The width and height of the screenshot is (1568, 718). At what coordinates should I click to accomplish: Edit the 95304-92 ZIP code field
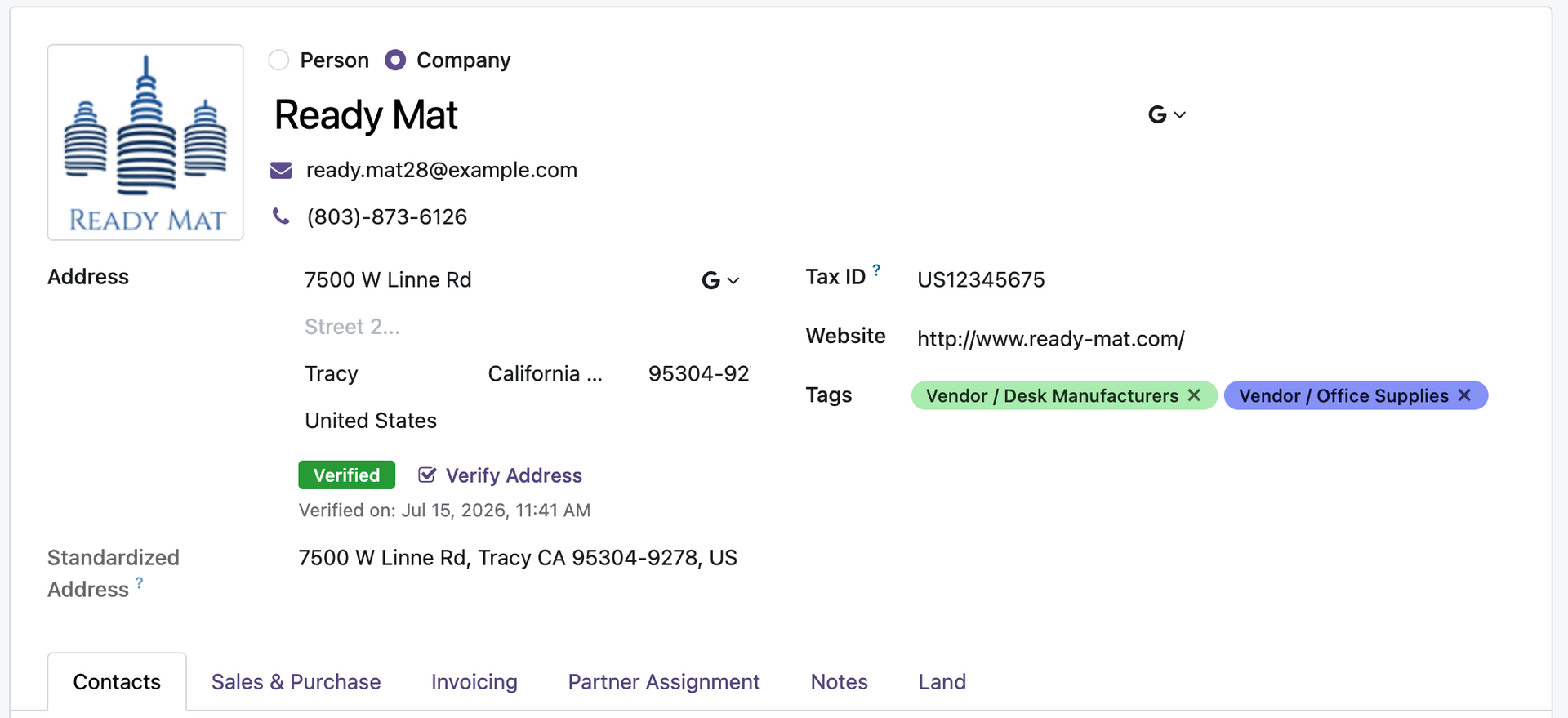coord(698,373)
